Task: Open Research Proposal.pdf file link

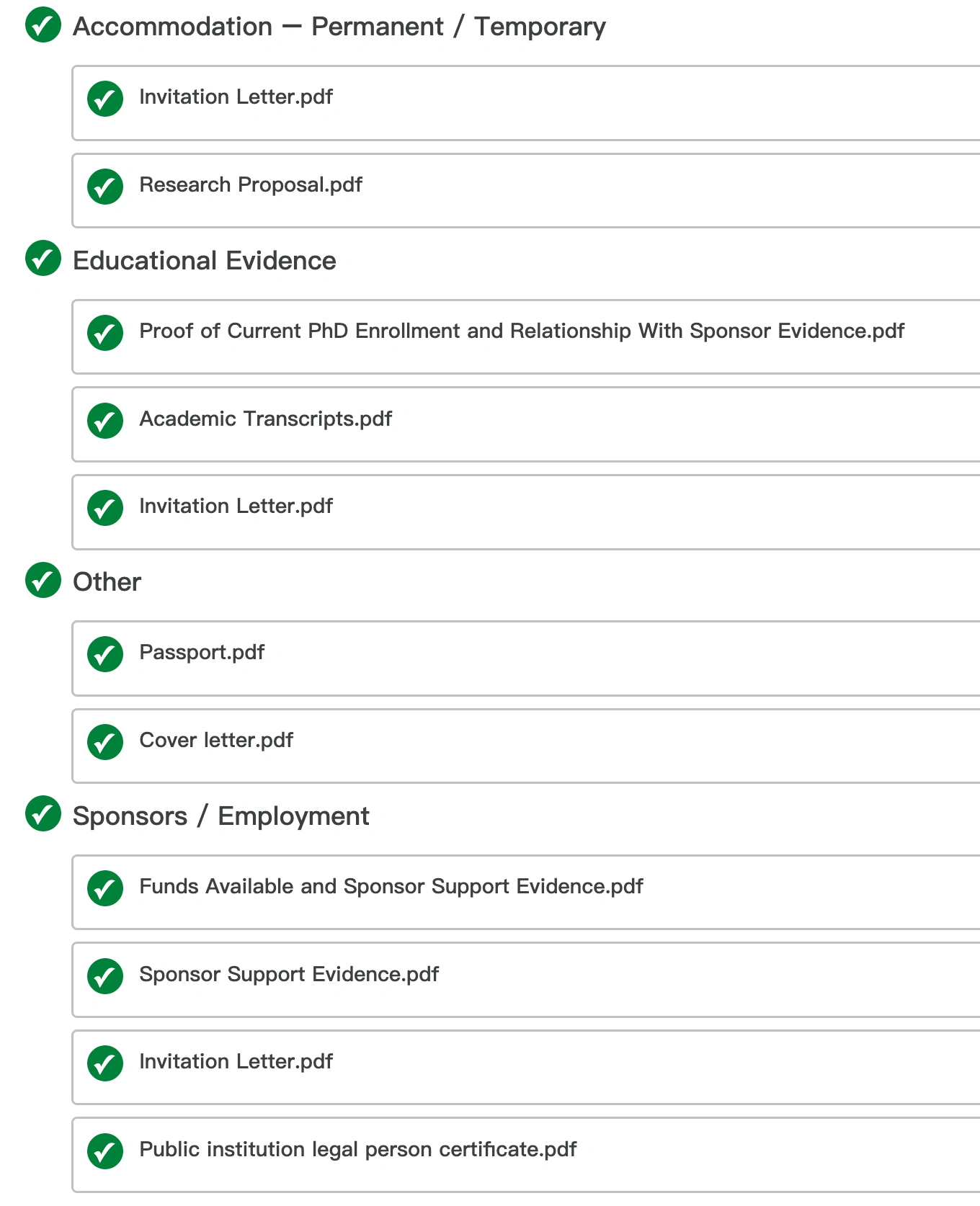Action: coord(251,184)
